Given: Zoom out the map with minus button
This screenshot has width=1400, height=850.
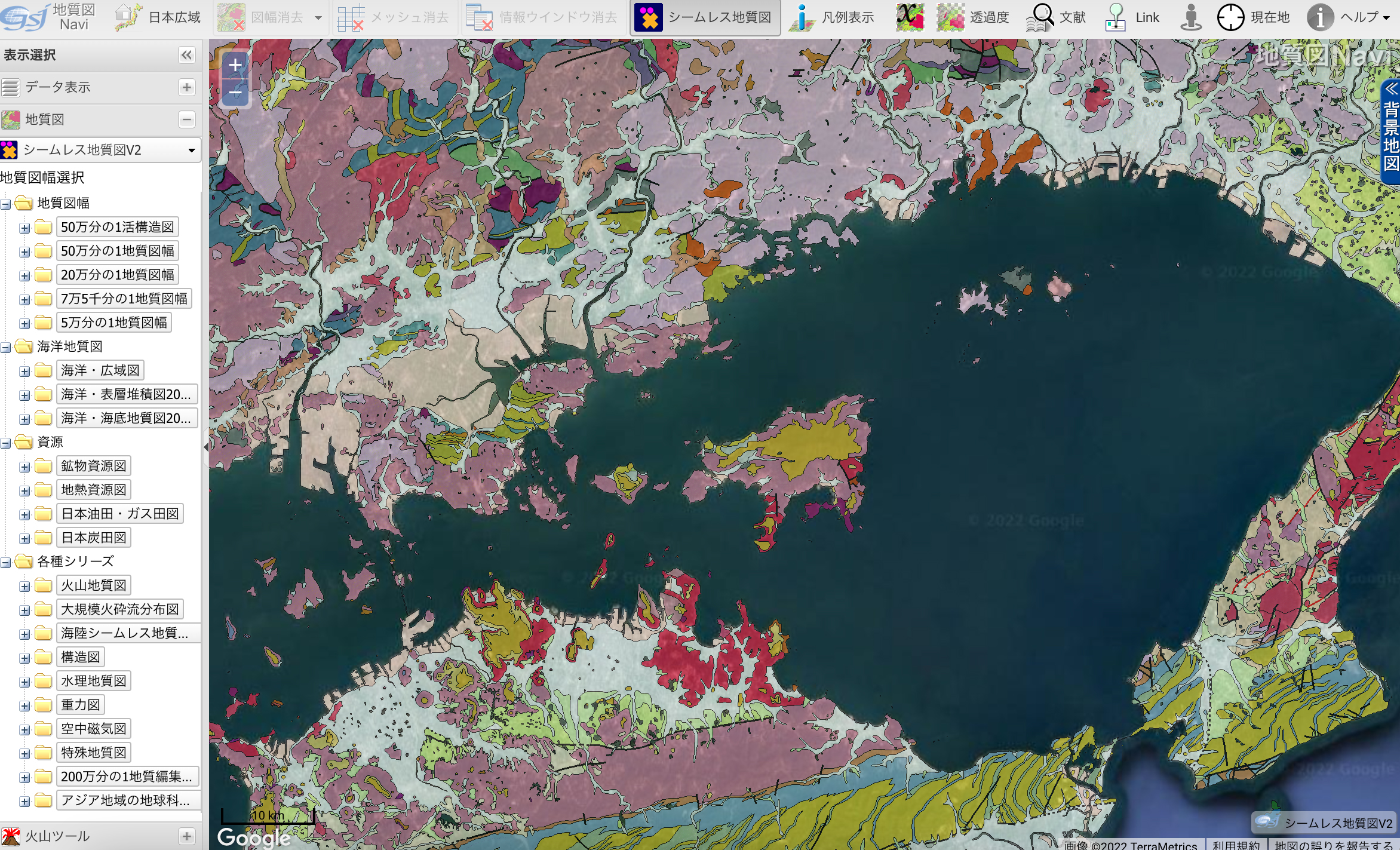Looking at the screenshot, I should (x=235, y=93).
